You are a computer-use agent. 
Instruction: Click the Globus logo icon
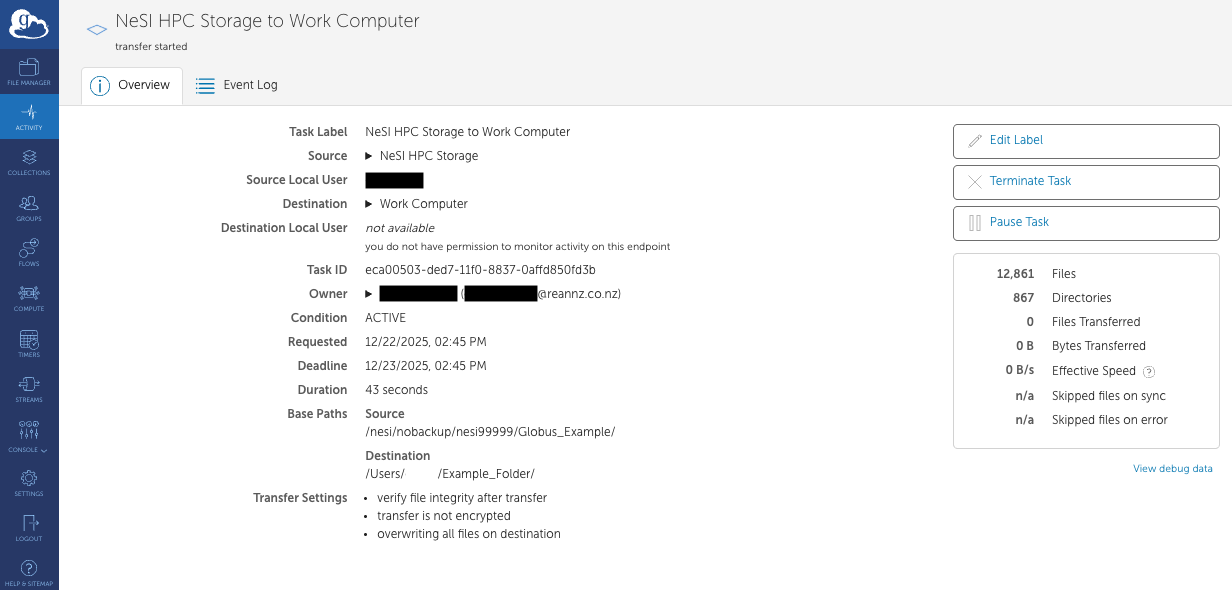(29, 24)
